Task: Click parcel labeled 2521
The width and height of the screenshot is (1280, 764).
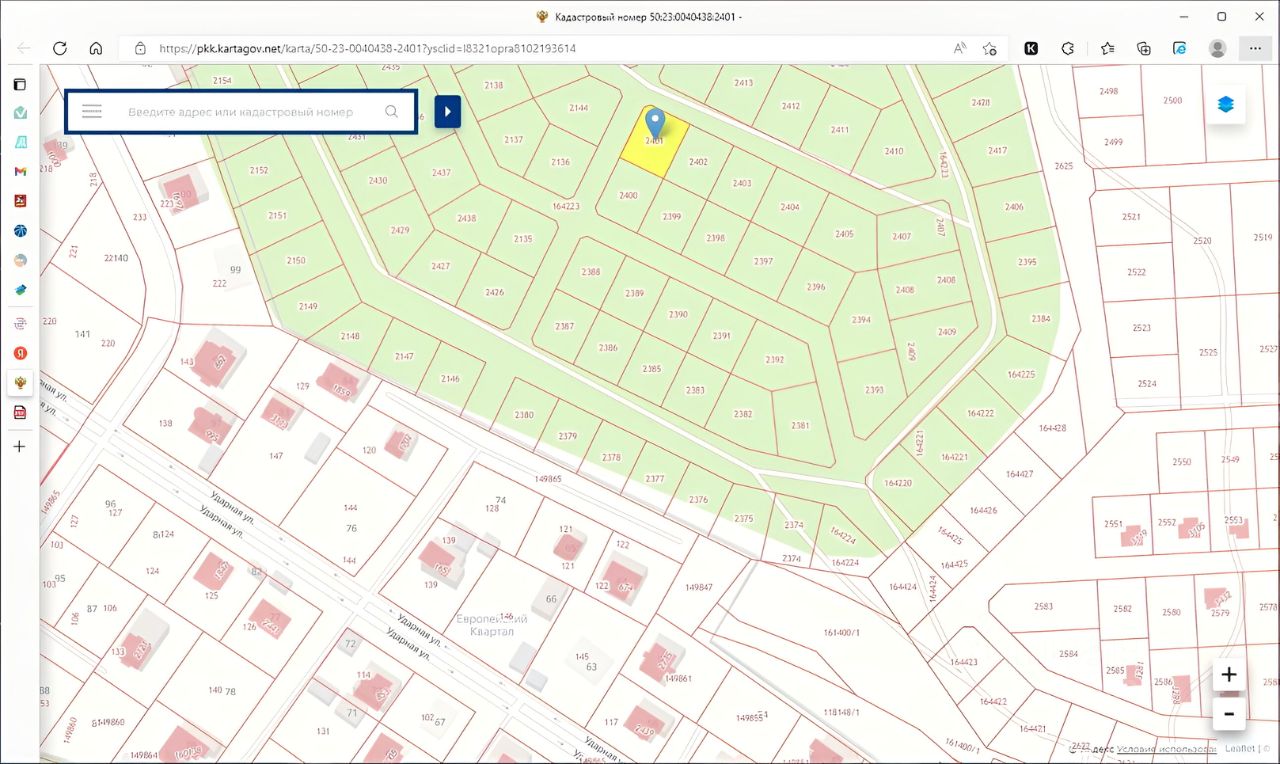Action: coord(1131,217)
